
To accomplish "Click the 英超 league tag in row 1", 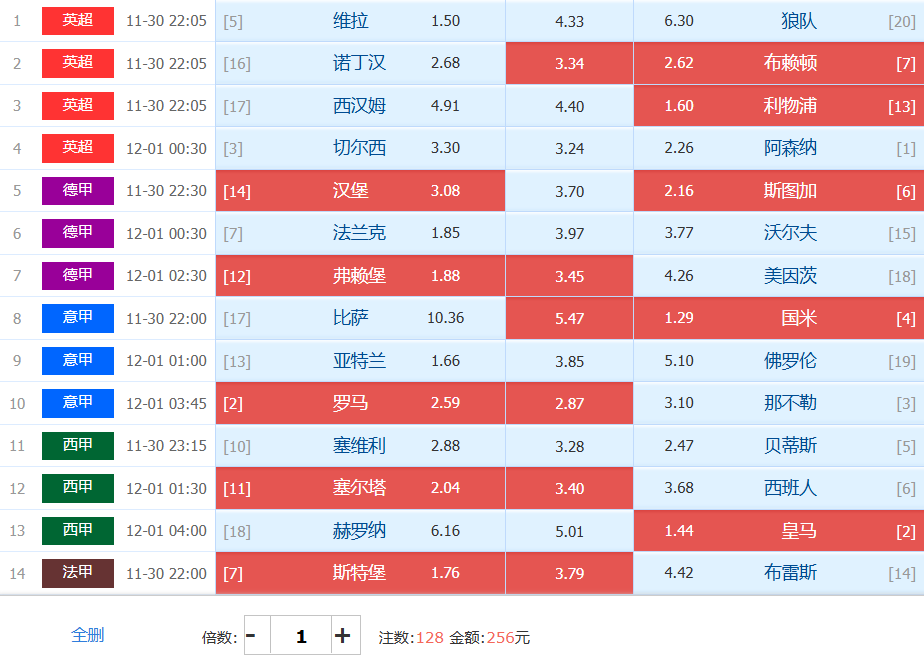I will point(78,21).
